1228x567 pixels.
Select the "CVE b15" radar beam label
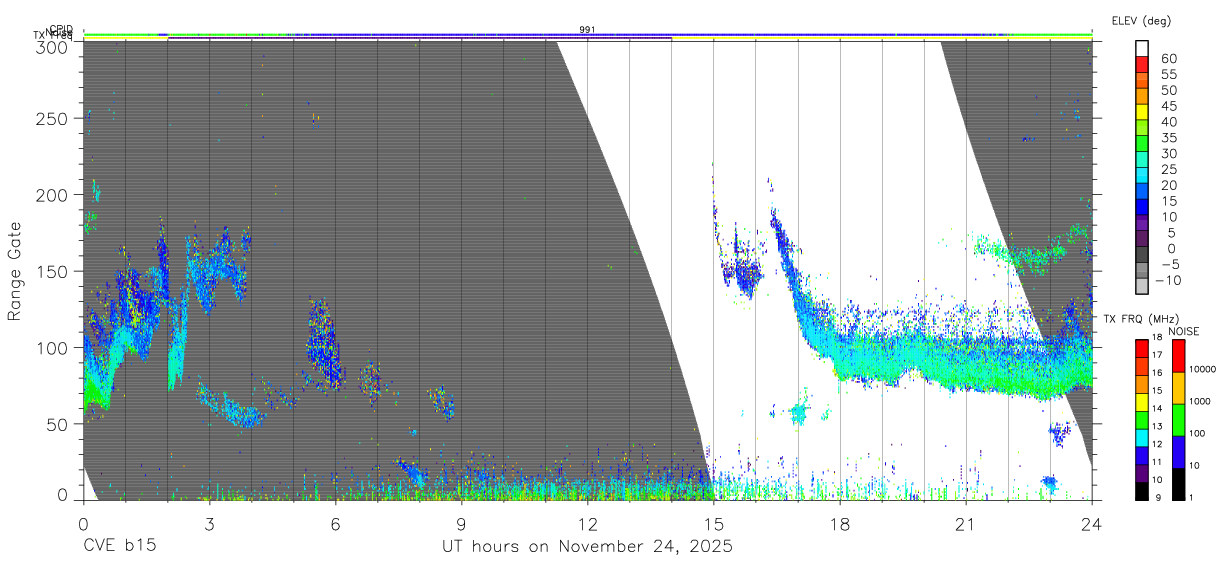click(119, 547)
